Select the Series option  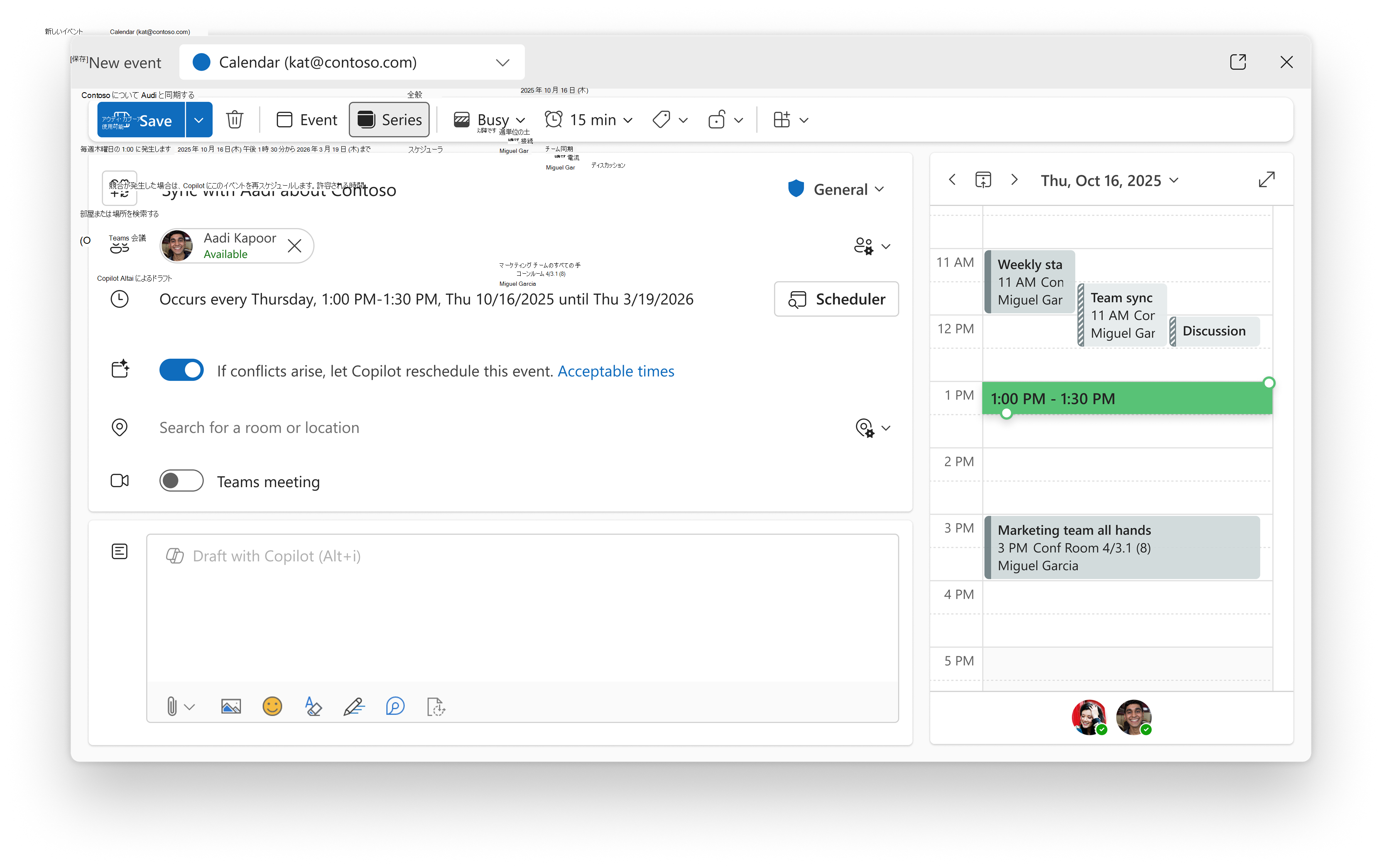tap(390, 120)
